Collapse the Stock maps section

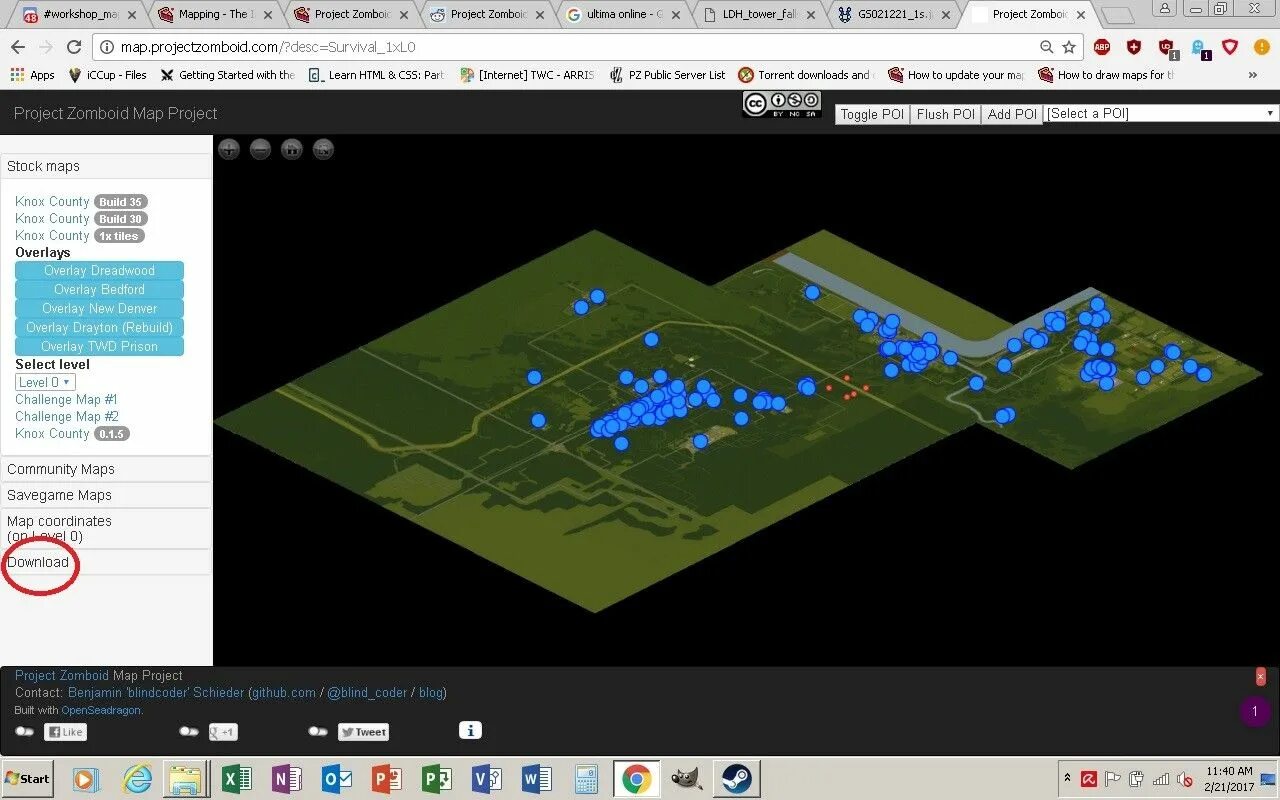click(x=106, y=166)
